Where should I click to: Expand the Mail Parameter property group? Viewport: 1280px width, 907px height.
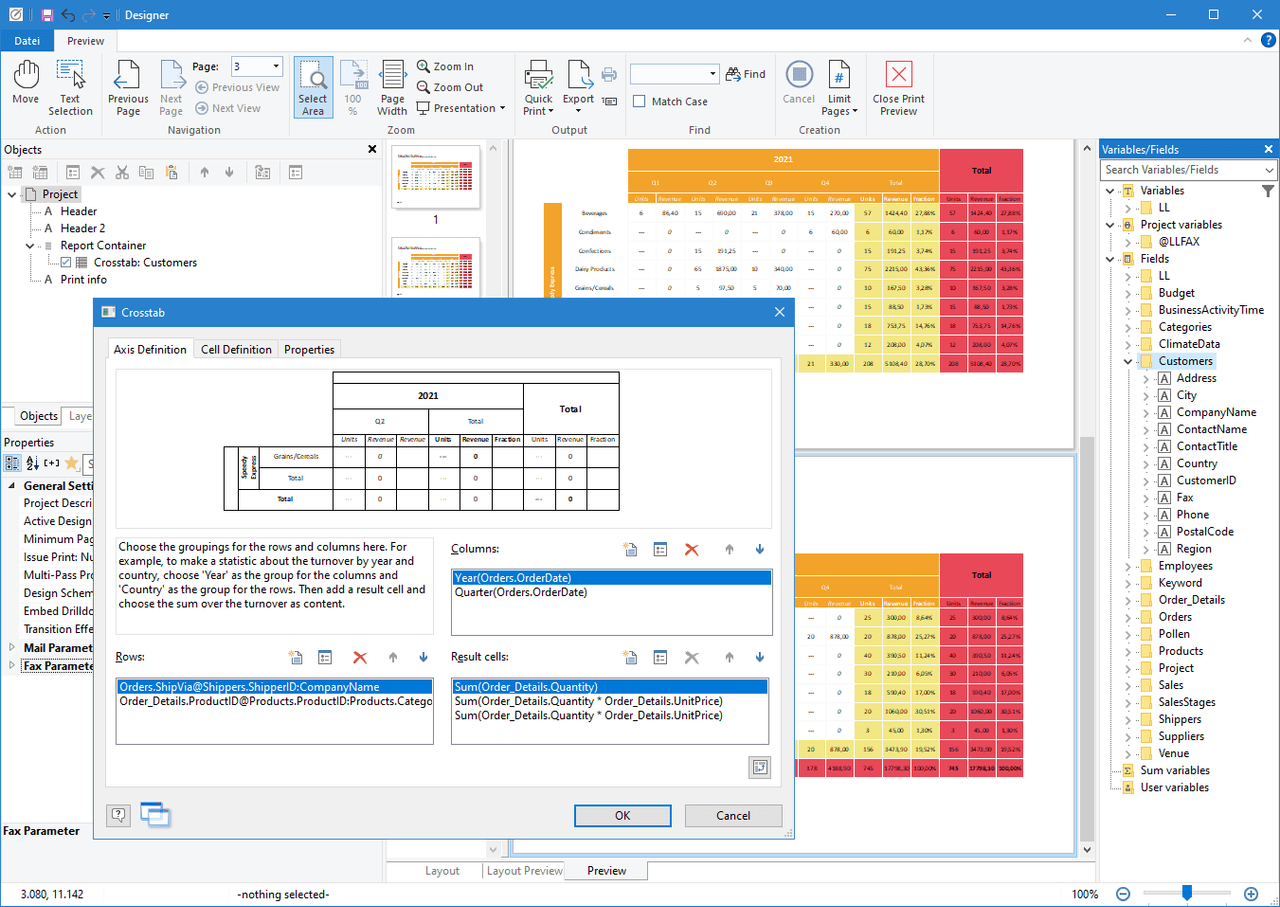[x=12, y=648]
